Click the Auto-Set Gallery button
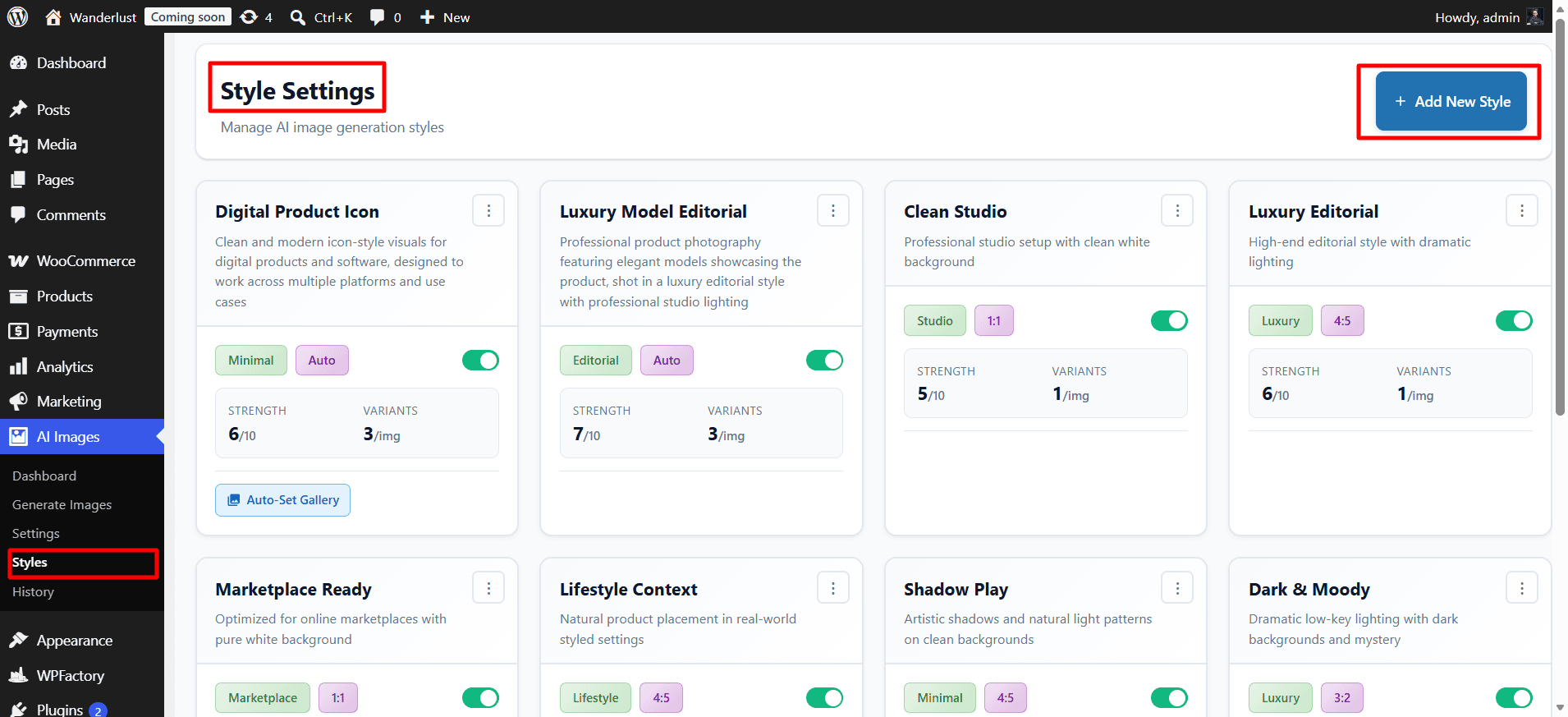Viewport: 1568px width, 717px height. coord(282,500)
